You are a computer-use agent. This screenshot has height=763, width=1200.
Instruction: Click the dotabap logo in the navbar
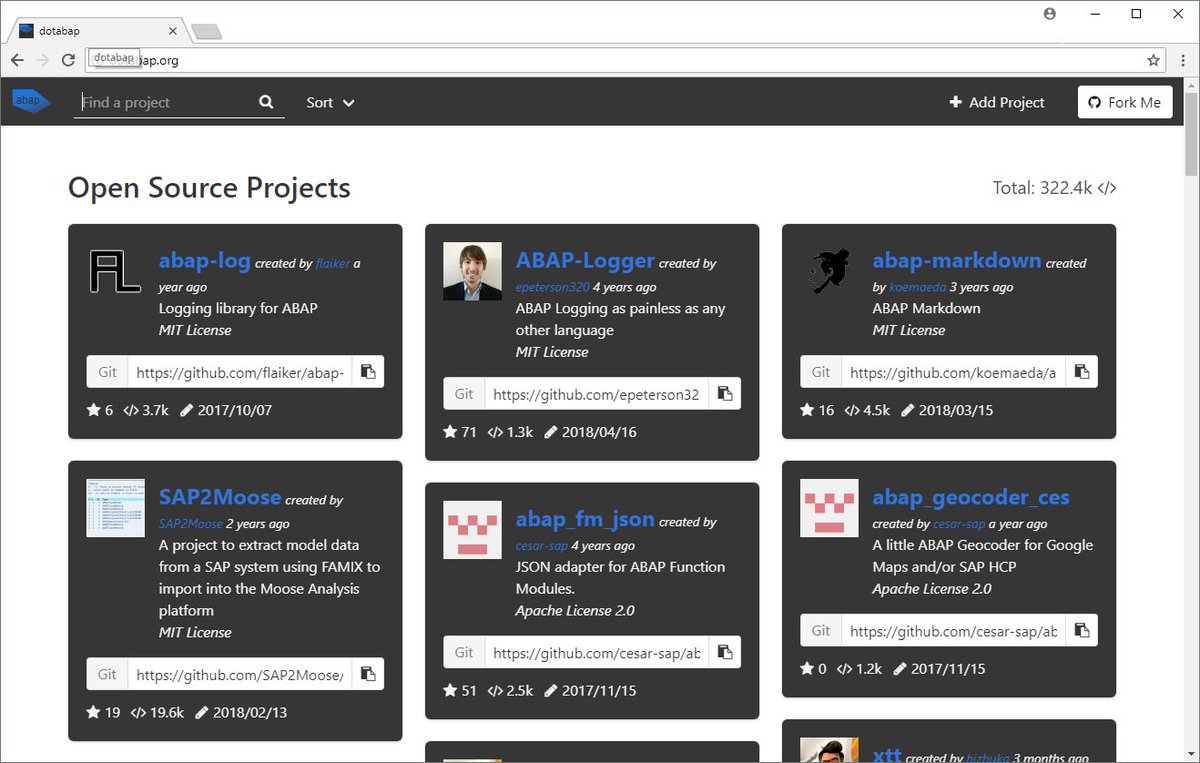(x=30, y=101)
